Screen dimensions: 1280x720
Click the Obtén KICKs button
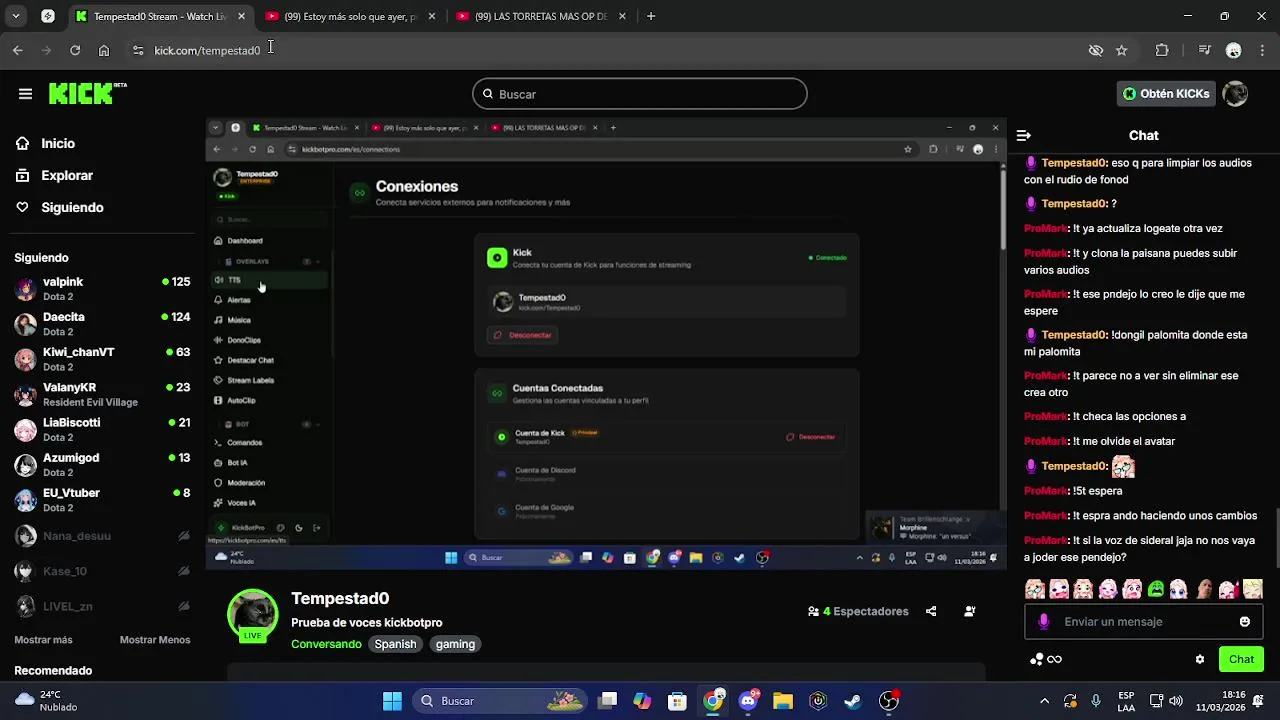(1165, 94)
